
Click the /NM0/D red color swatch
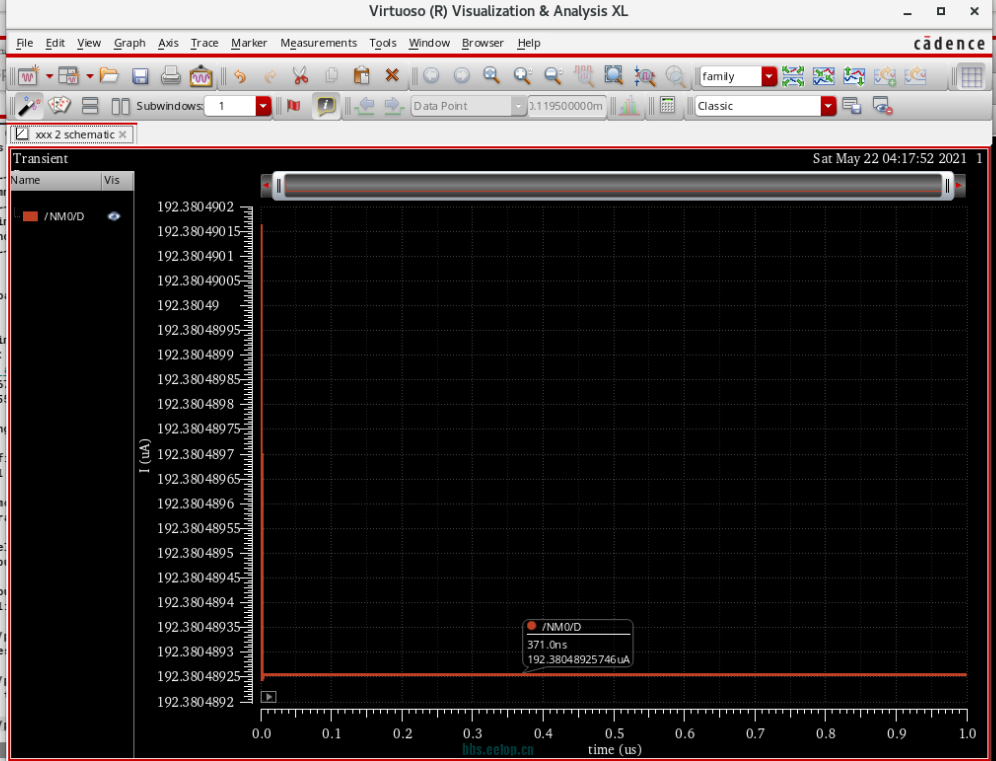tap(30, 217)
